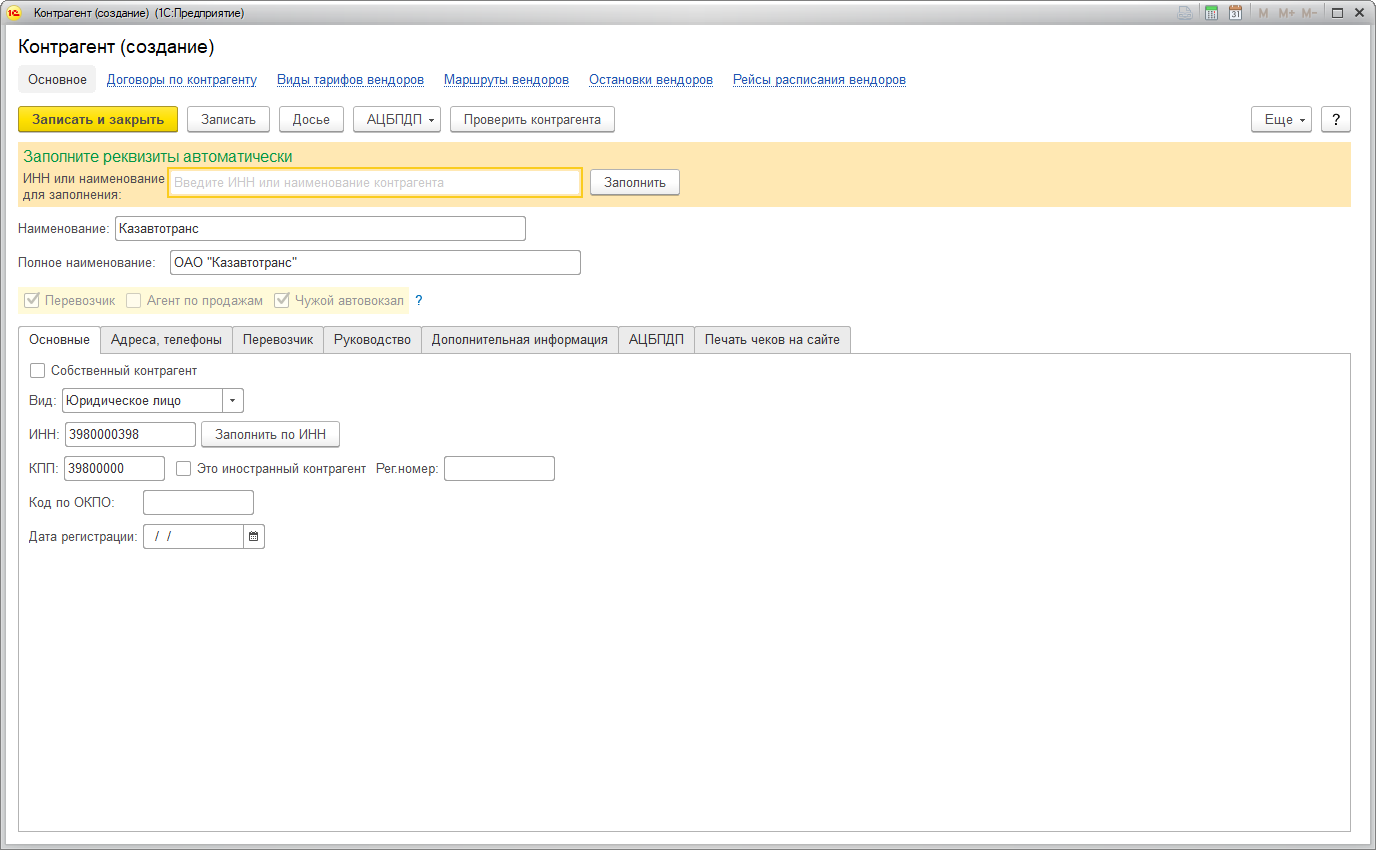Click the blue question mark hint

coord(419,300)
